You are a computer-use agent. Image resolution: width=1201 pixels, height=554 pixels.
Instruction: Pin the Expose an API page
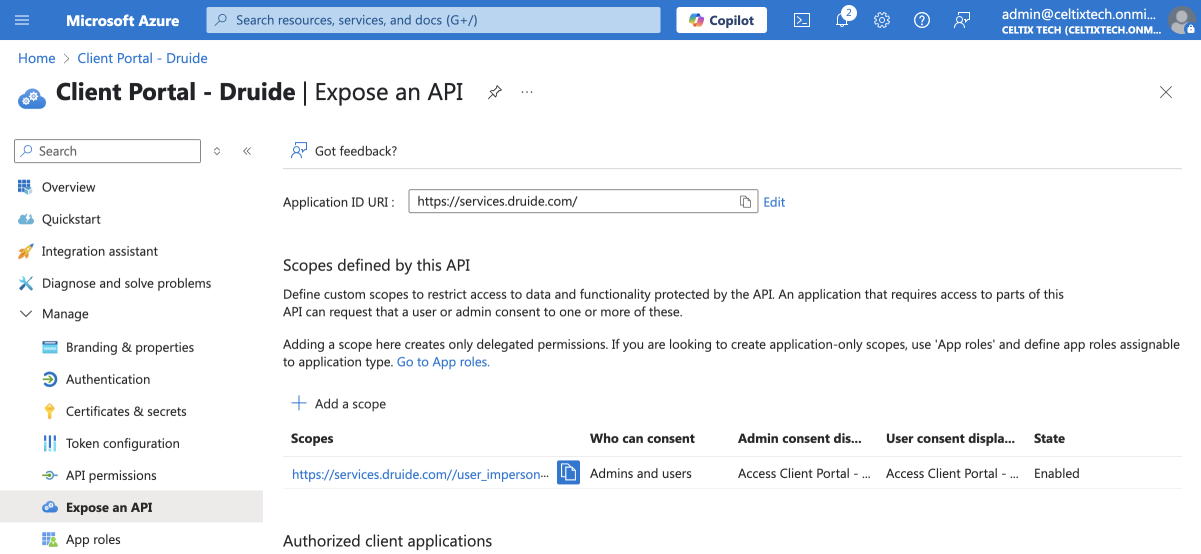point(495,92)
